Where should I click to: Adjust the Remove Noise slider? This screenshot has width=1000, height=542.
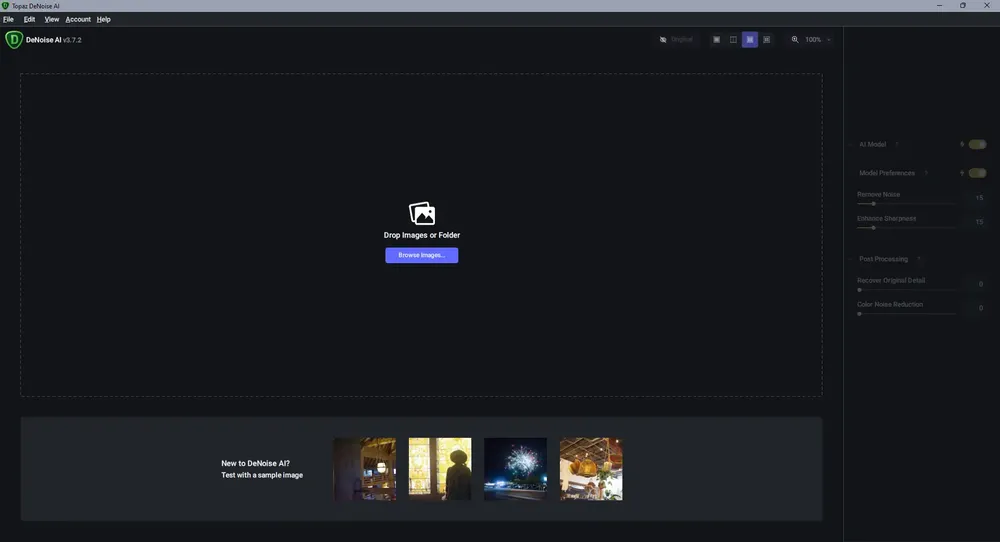point(906,203)
